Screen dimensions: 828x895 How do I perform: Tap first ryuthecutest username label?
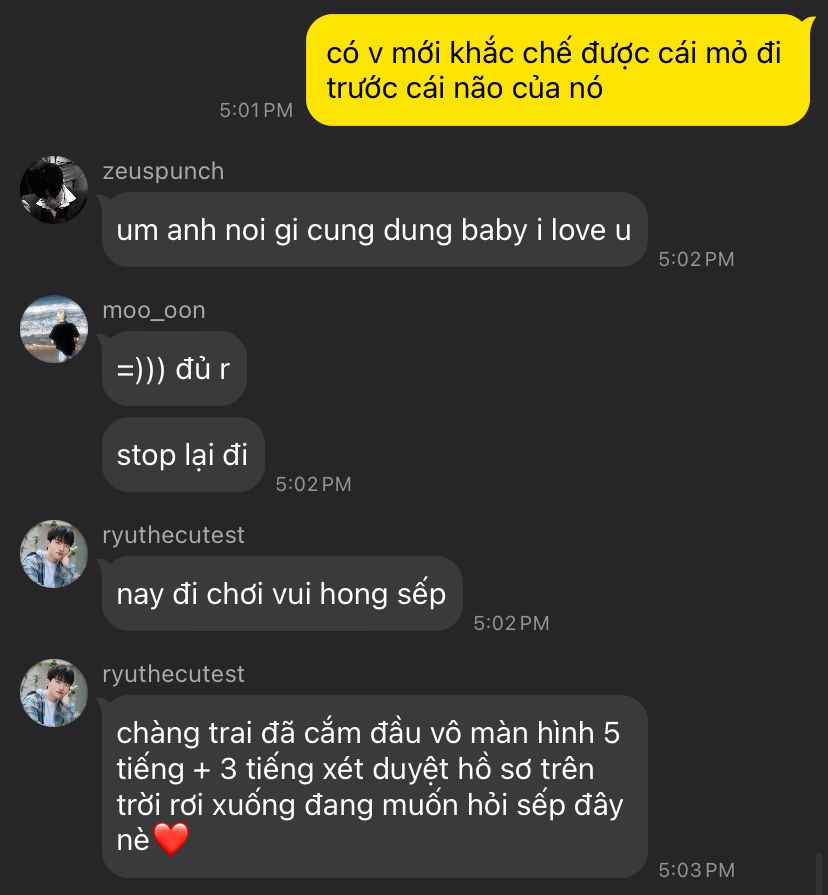tap(173, 535)
